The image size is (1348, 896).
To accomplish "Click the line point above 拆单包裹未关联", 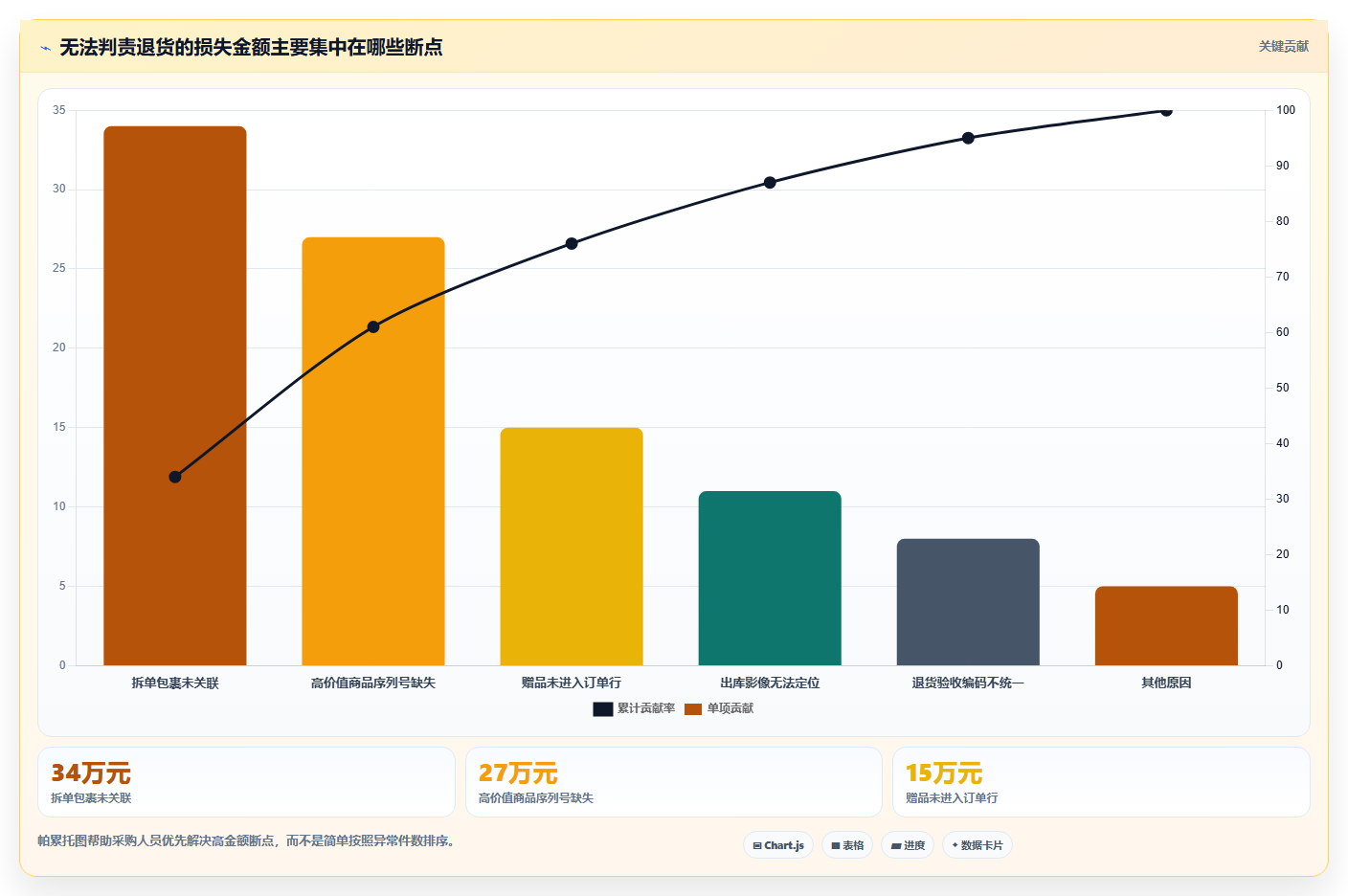I will 175,477.
